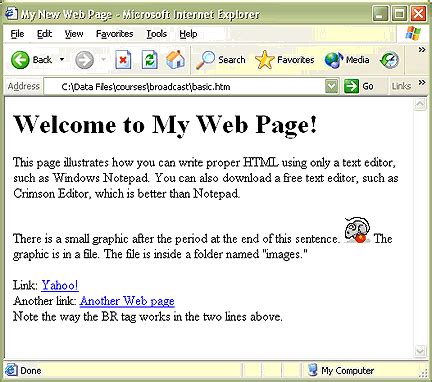The height and width of the screenshot is (382, 432).
Task: Expand the Links bar chevron
Action: click(422, 82)
